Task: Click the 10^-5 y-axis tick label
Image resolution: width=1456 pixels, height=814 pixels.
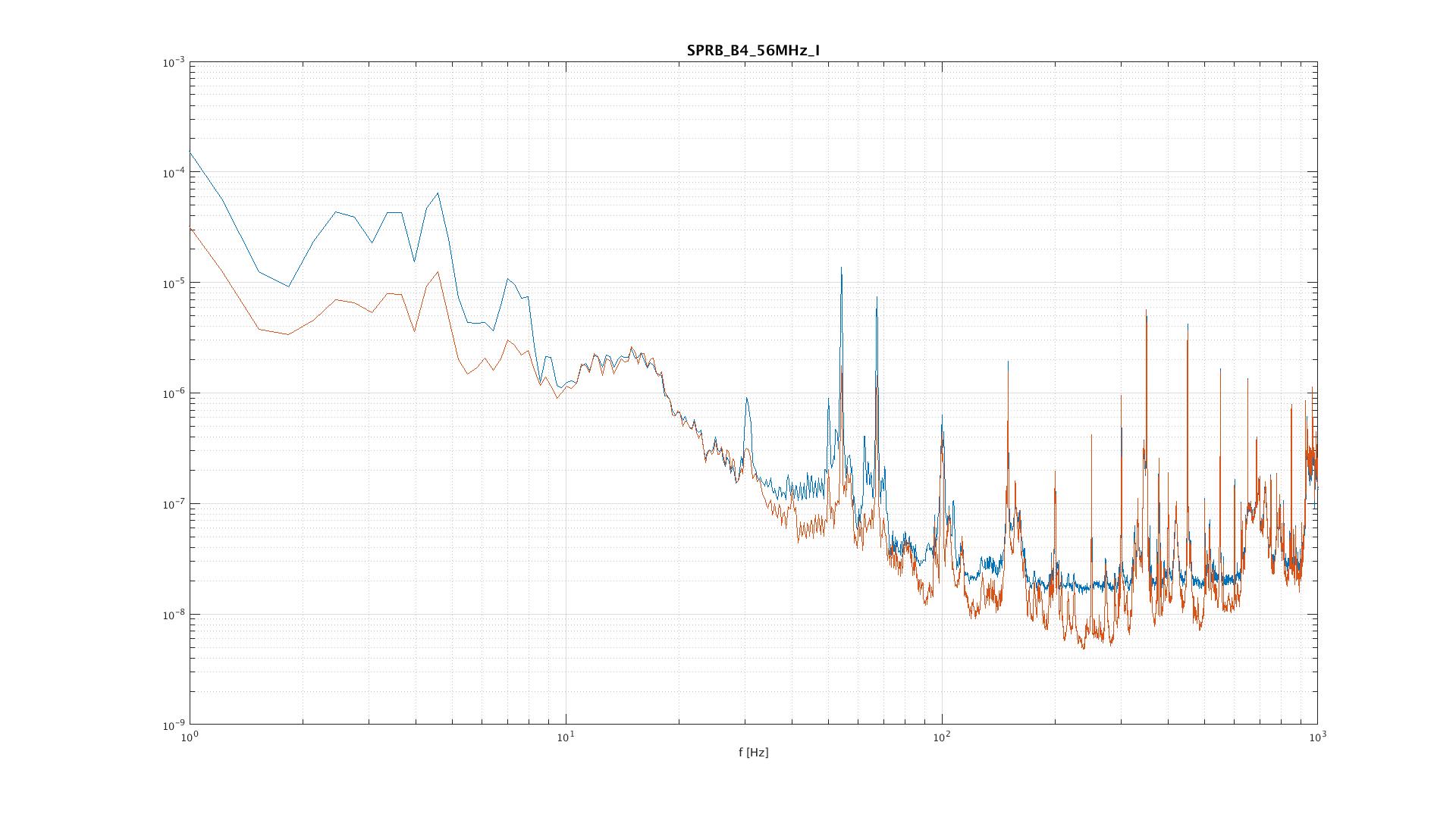Action: coord(174,283)
